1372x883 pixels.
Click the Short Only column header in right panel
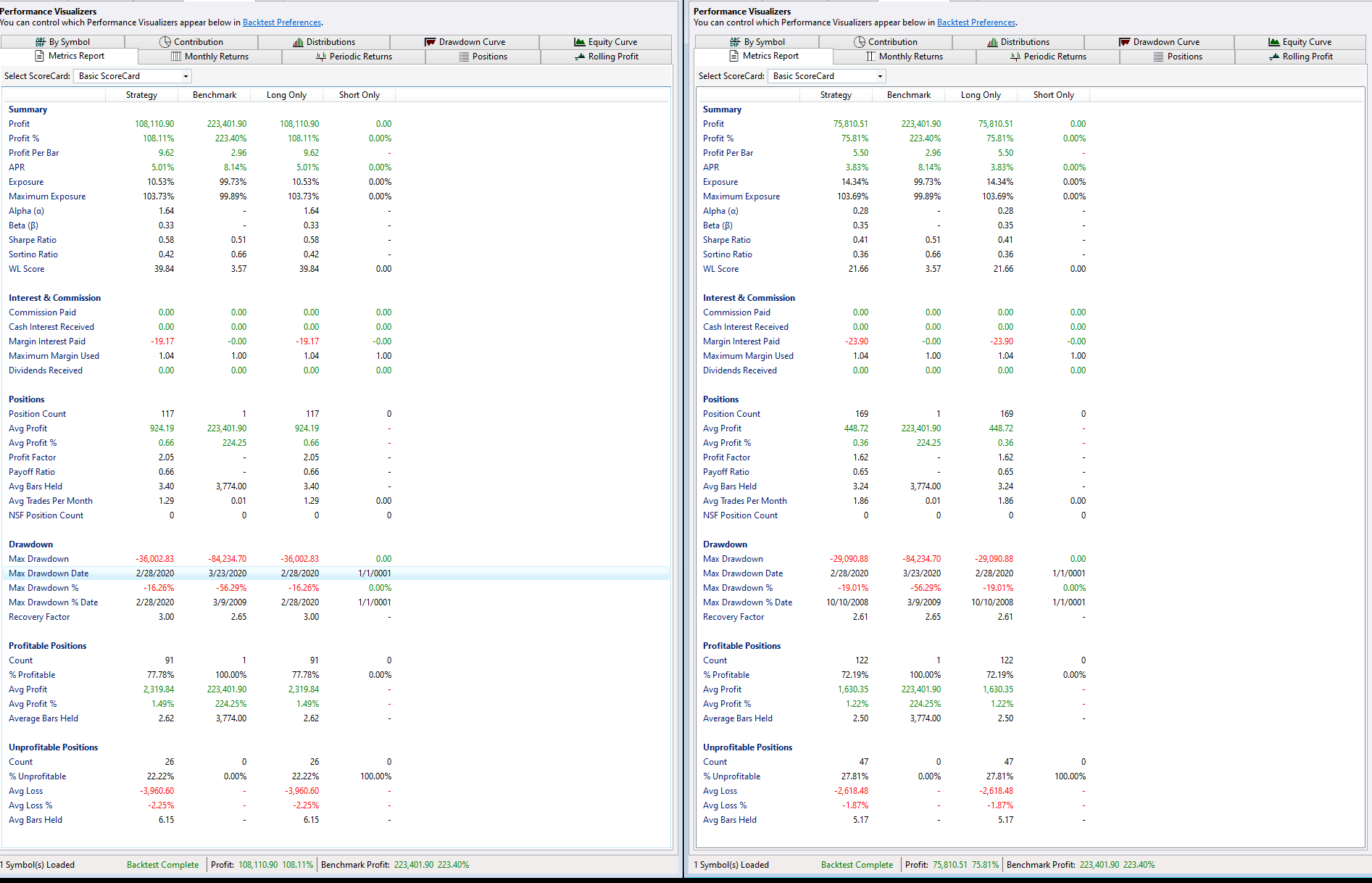click(1053, 95)
